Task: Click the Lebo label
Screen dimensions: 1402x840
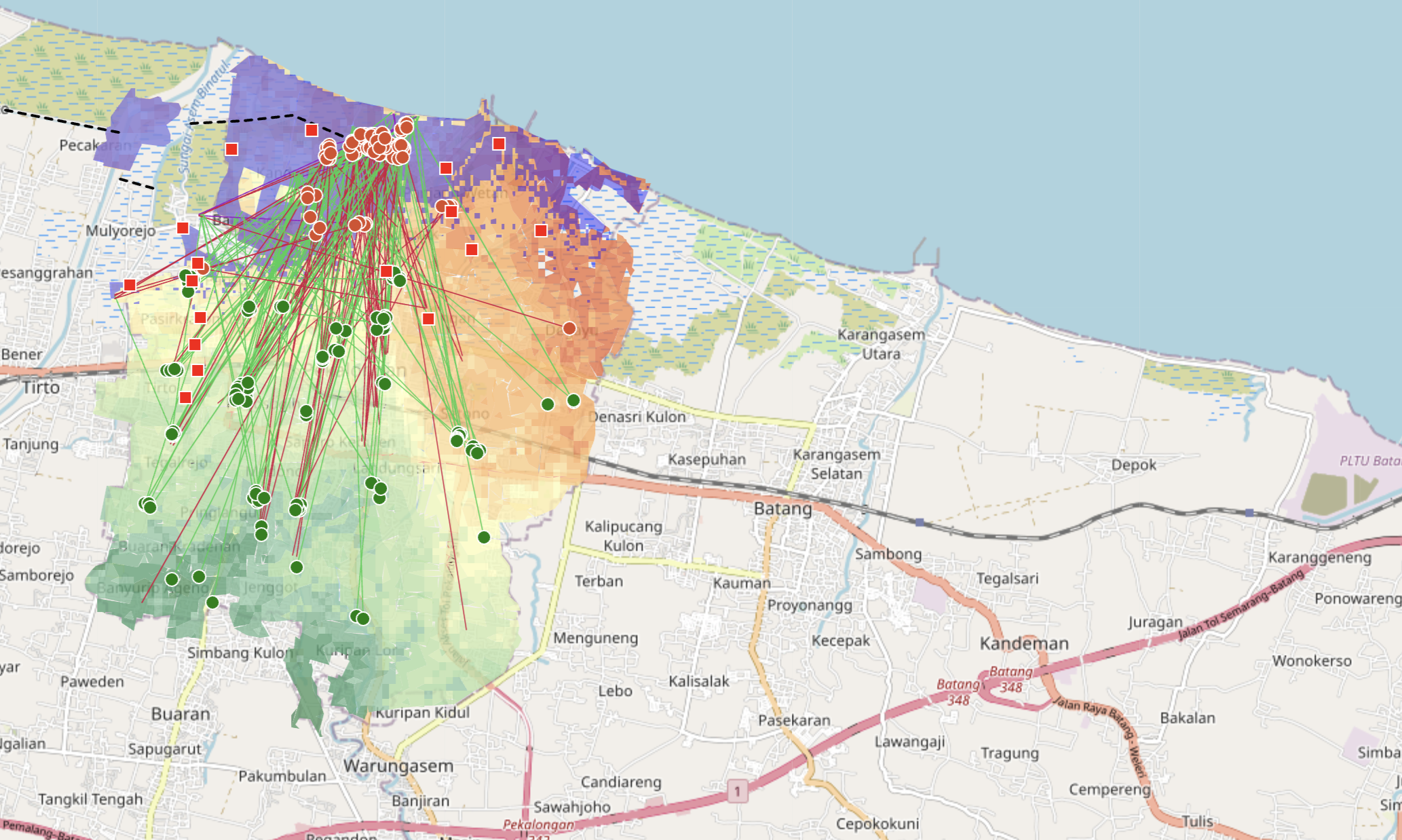Action: tap(615, 691)
